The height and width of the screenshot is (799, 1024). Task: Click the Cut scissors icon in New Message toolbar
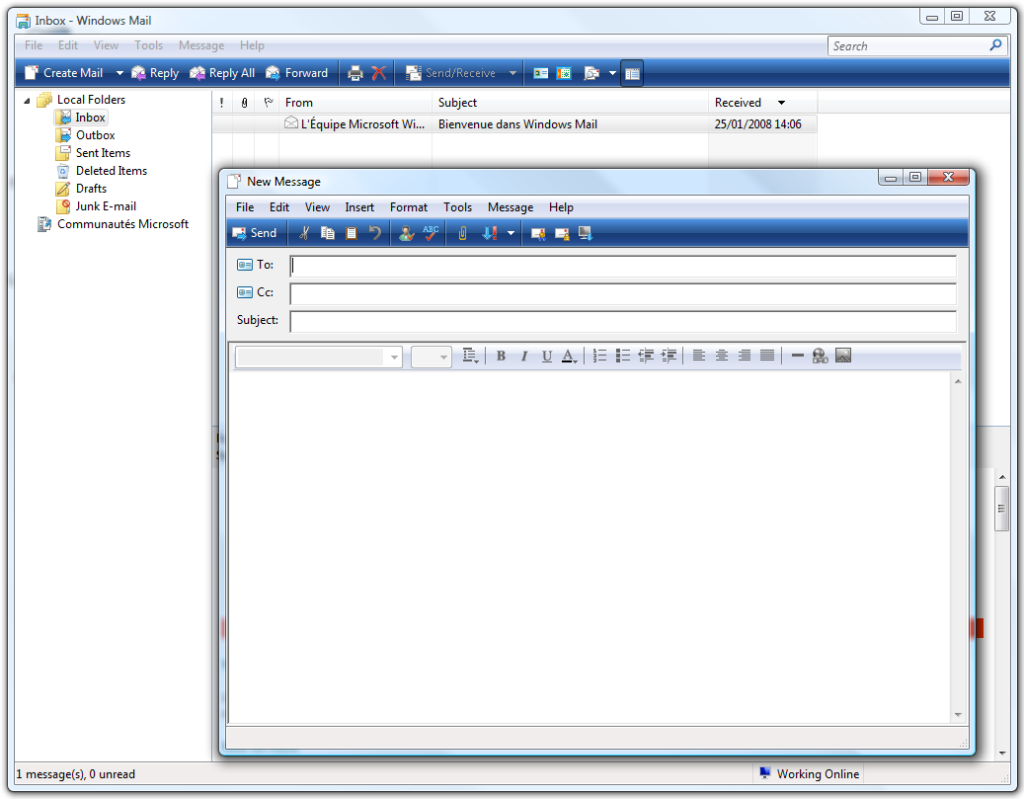(304, 233)
